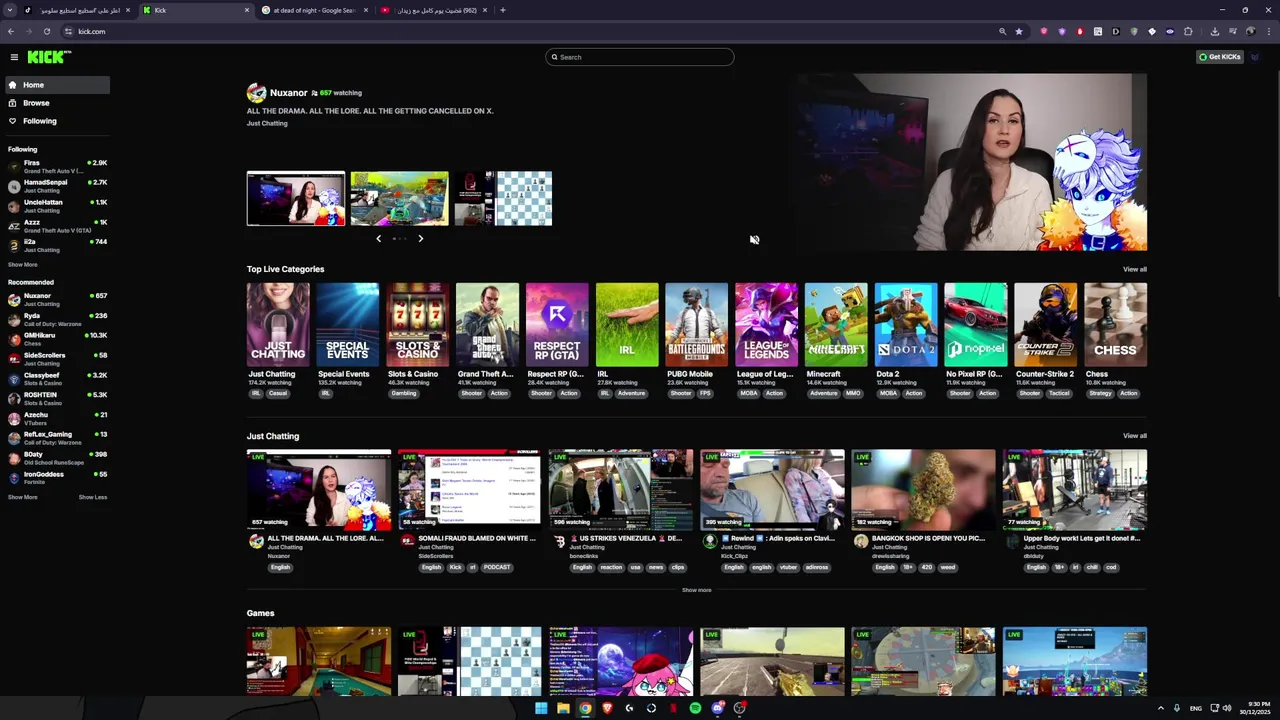Click PODCAST tag on SideScrollers stream

pyautogui.click(x=497, y=567)
